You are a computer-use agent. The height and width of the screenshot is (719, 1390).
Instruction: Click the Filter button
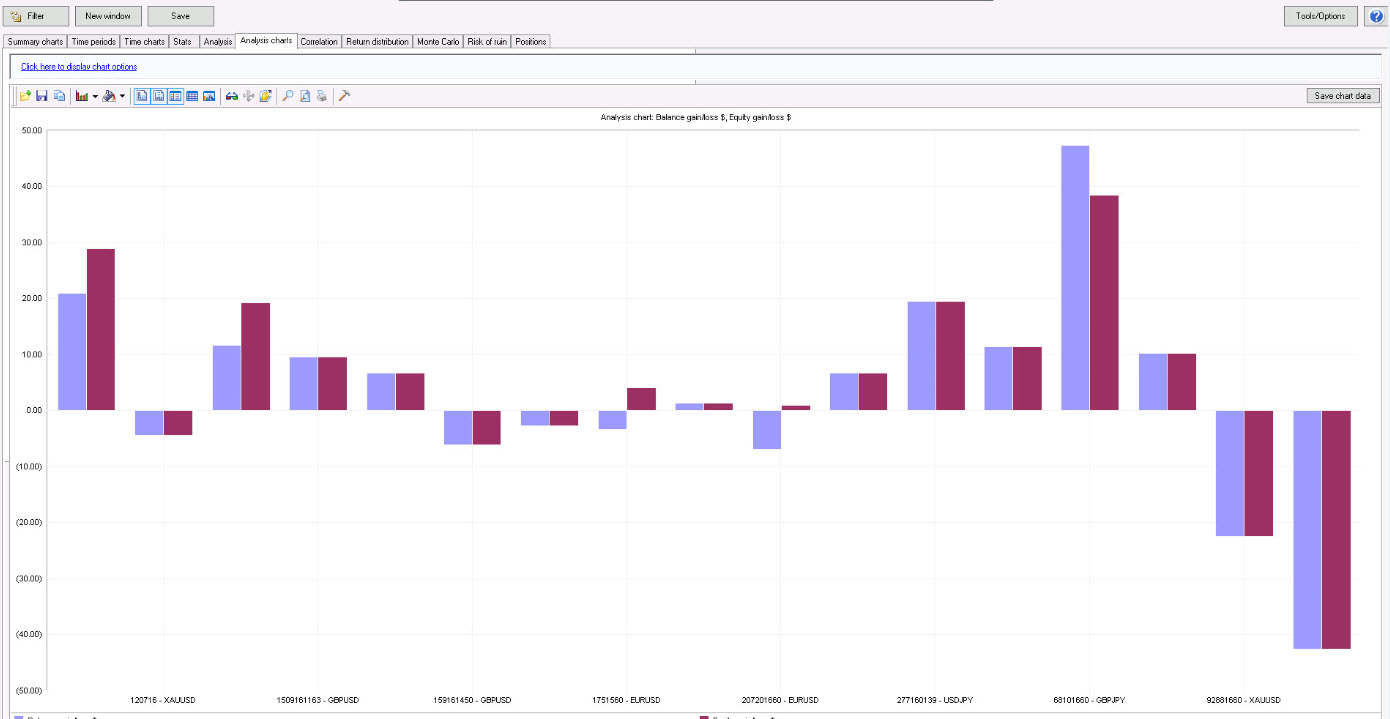[36, 16]
